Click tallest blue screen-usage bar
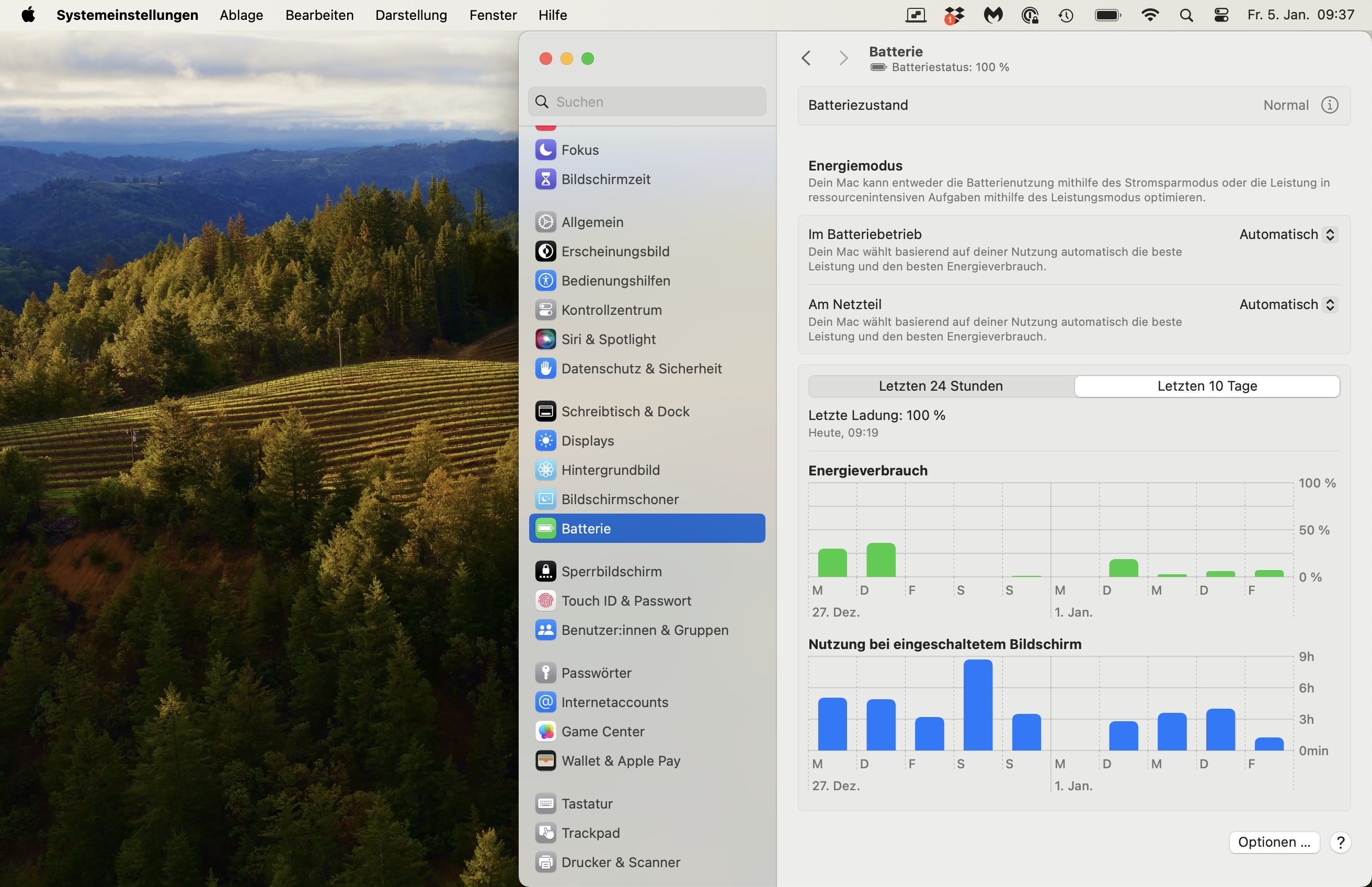Viewport: 1372px width, 887px height. point(977,705)
